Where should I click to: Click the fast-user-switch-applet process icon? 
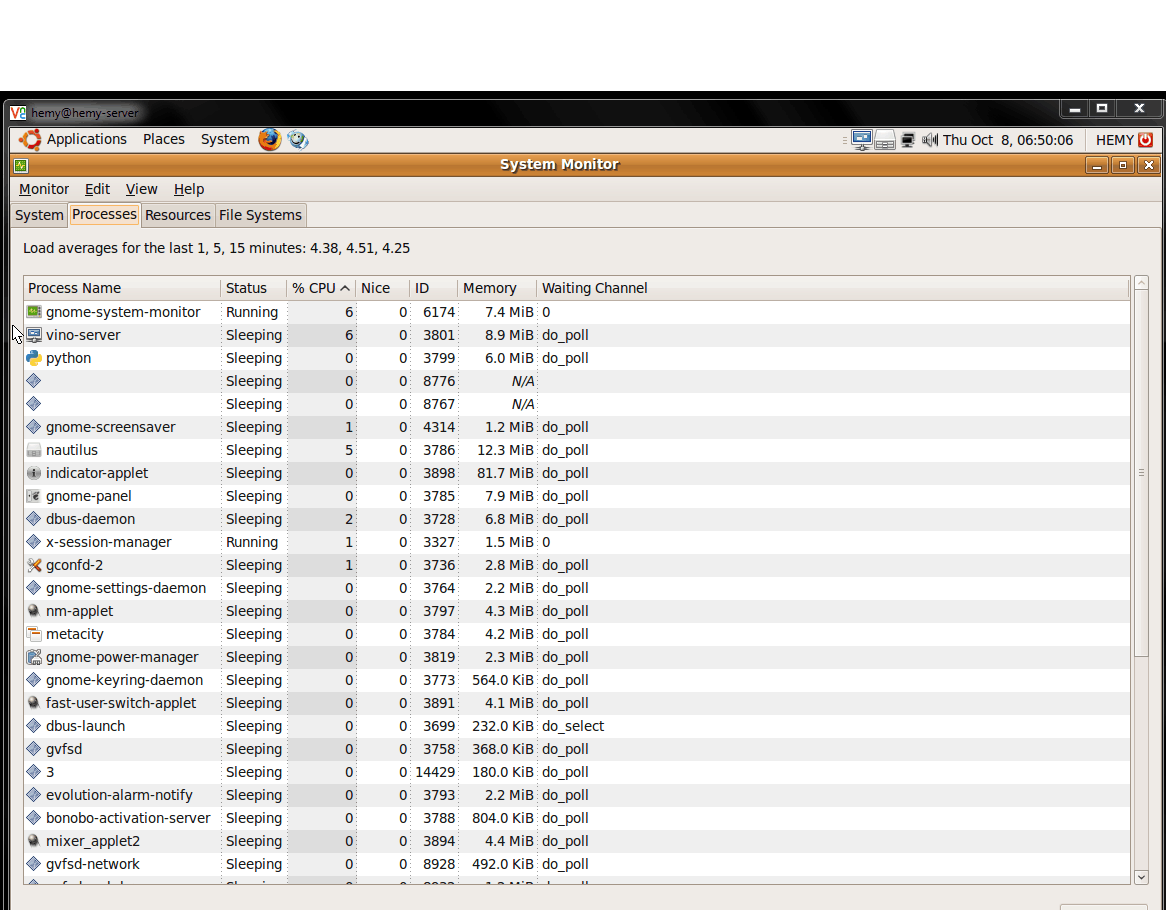pyautogui.click(x=33, y=703)
